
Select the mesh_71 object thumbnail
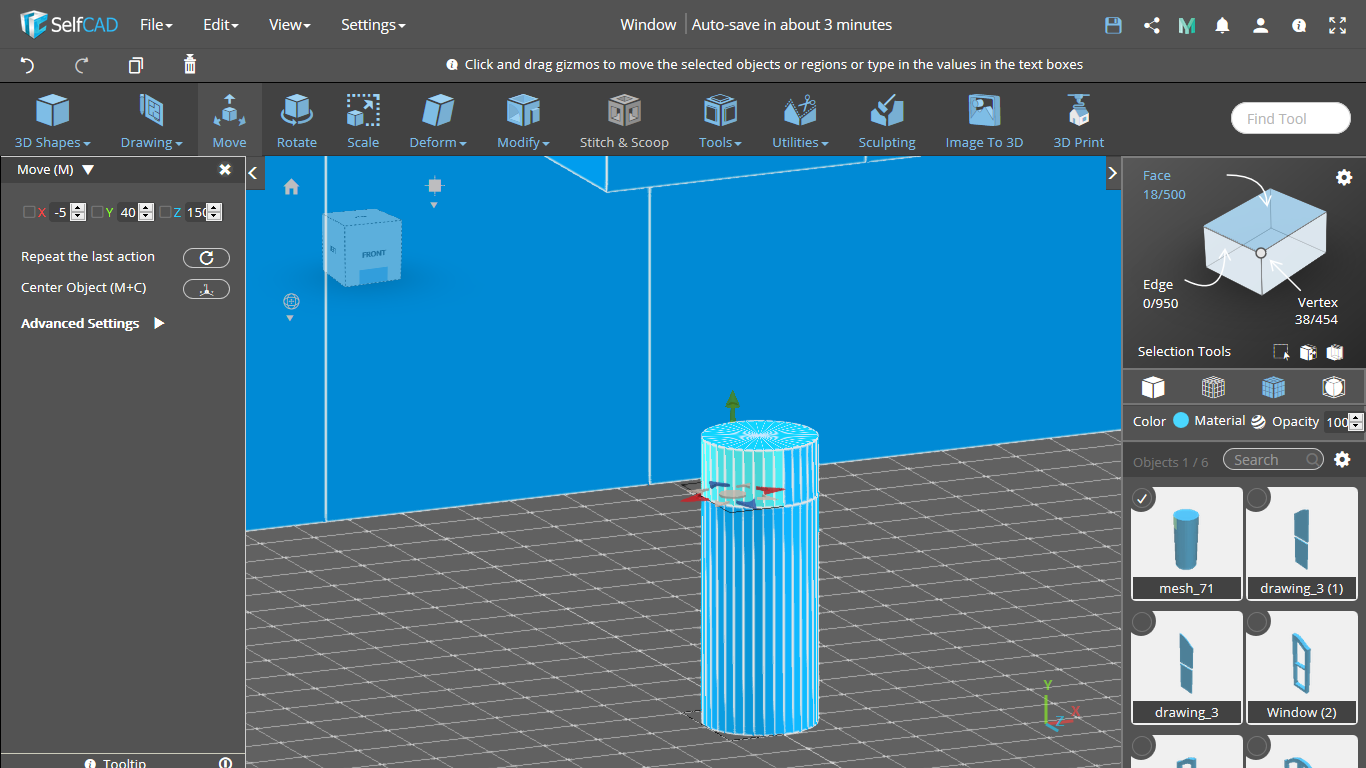point(1187,543)
